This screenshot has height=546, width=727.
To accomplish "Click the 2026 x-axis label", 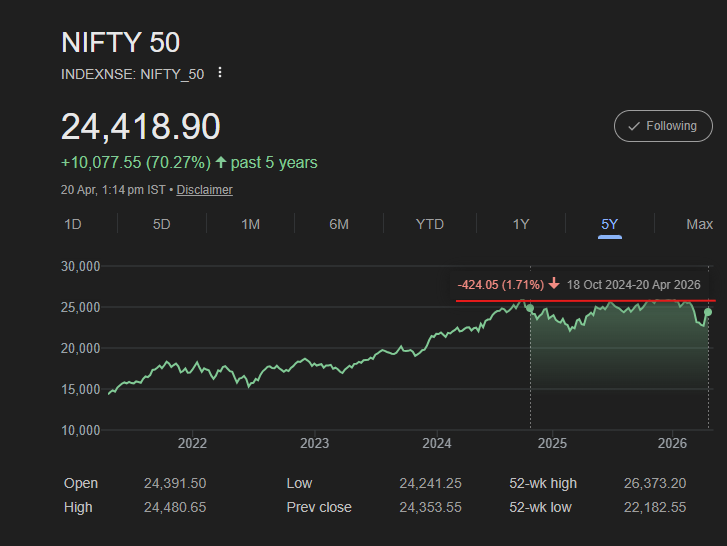I will click(672, 444).
